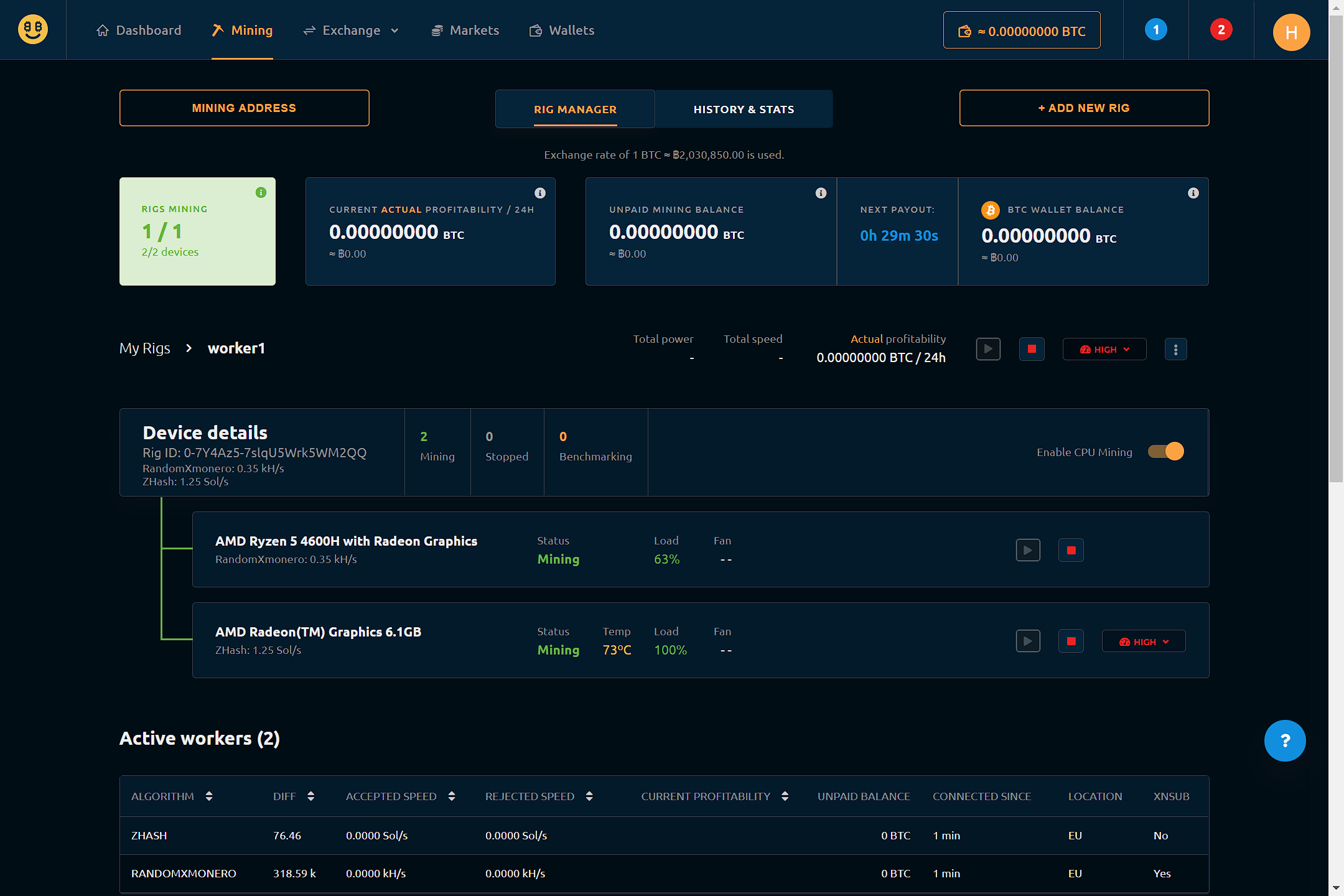Toggle Enable CPU Mining switch

pos(1166,451)
